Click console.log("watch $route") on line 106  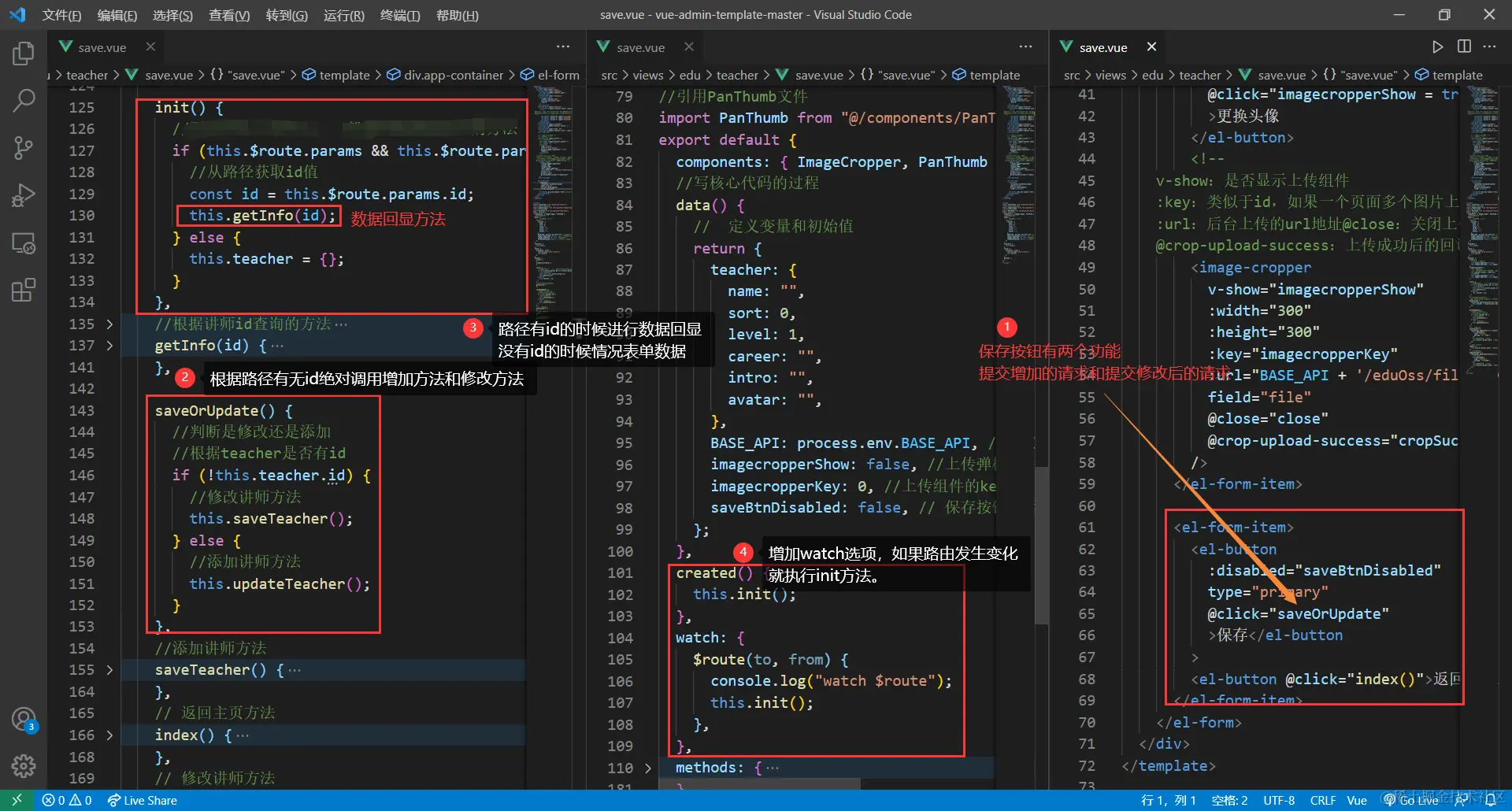pyautogui.click(x=827, y=681)
